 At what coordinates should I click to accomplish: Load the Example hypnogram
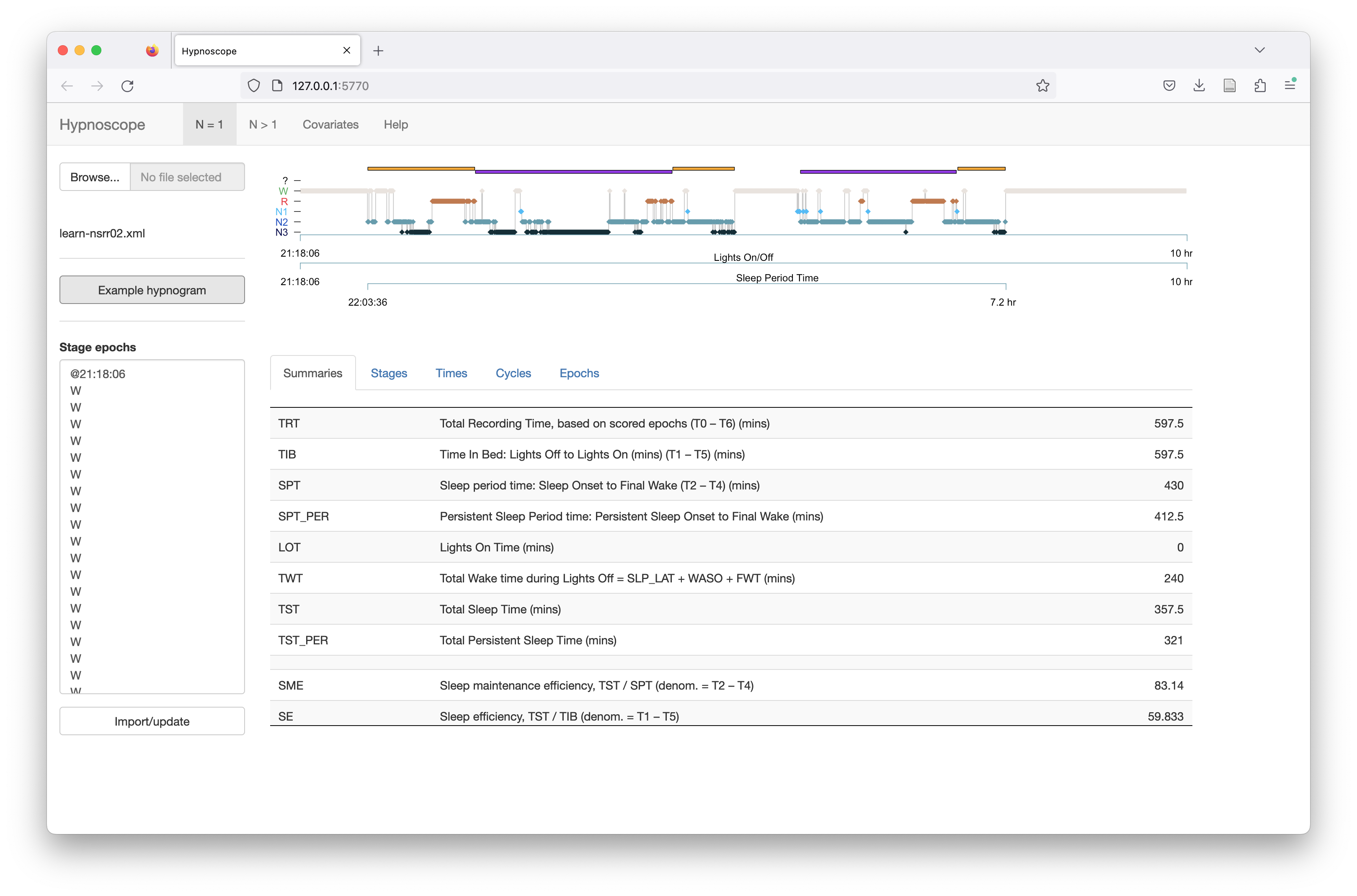pyautogui.click(x=152, y=290)
